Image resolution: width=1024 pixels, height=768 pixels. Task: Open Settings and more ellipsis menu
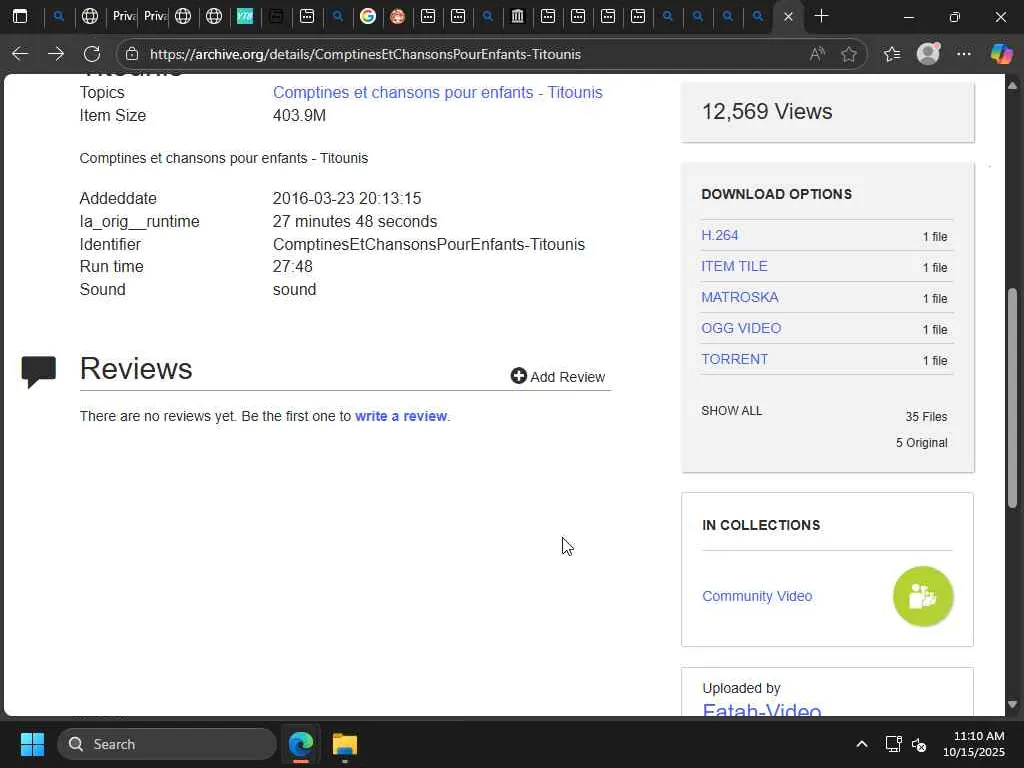point(964,54)
